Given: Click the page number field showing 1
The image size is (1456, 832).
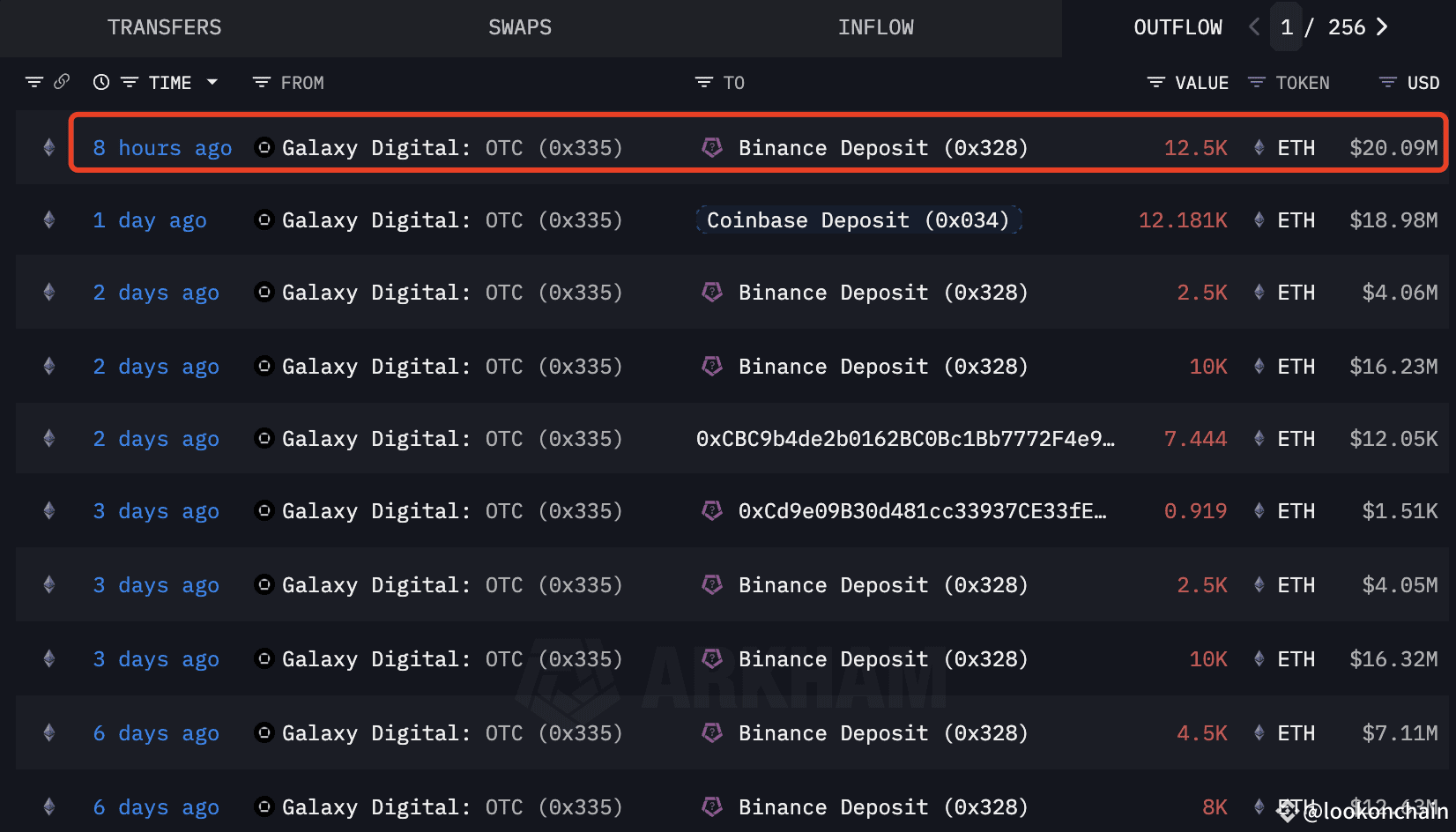Looking at the screenshot, I should 1287,27.
